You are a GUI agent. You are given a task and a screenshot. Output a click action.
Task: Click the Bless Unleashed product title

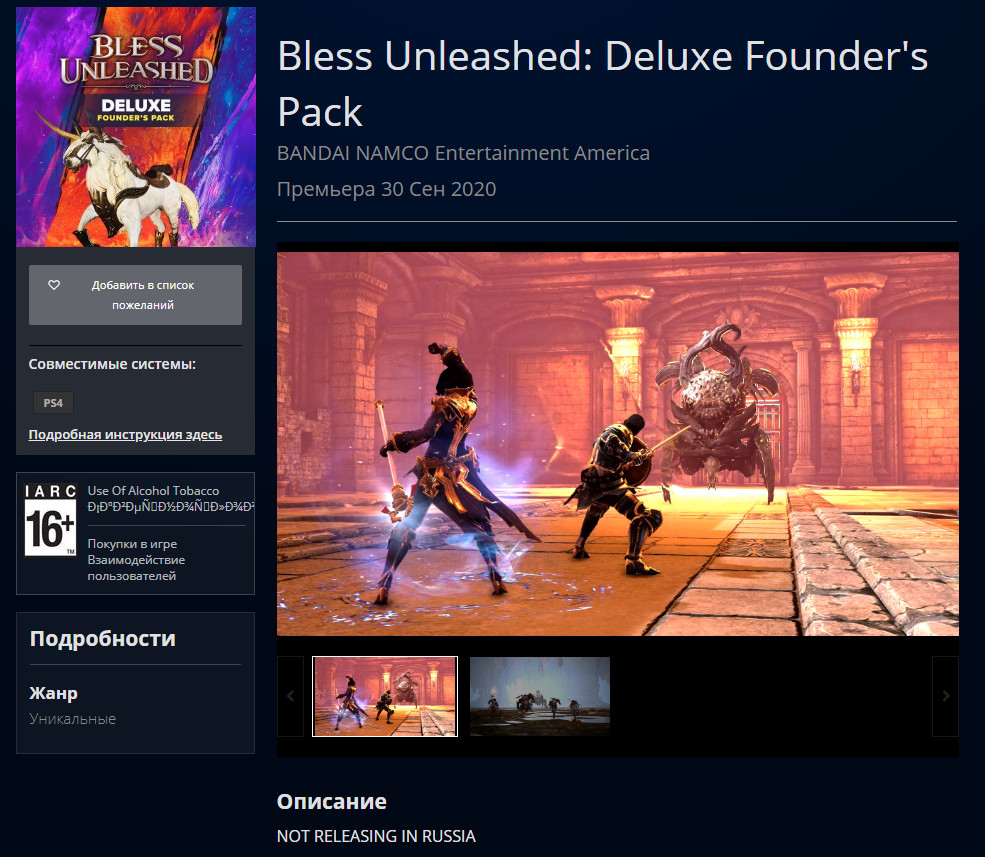point(602,84)
